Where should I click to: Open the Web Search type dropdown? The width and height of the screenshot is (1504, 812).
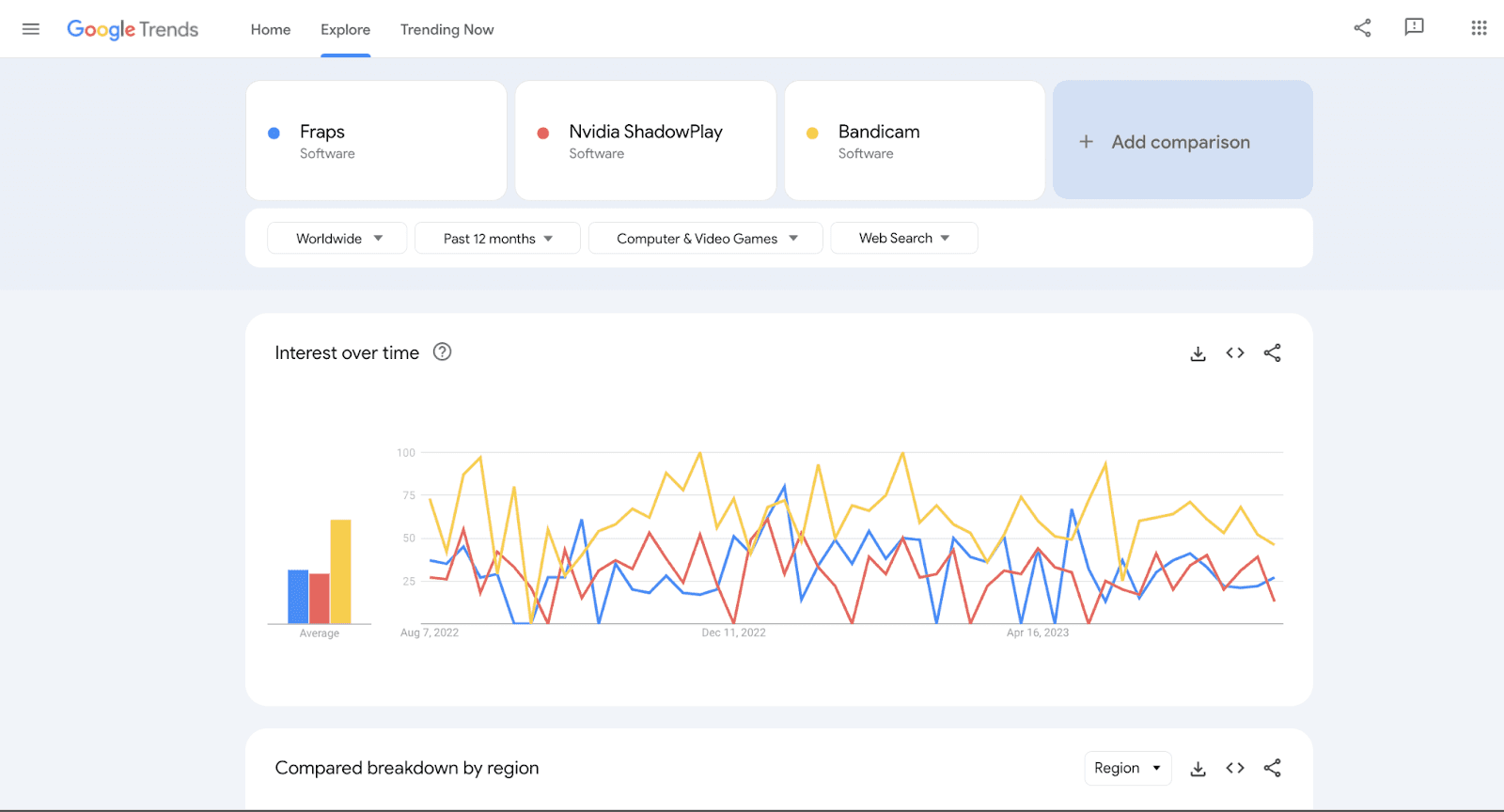[x=904, y=239]
